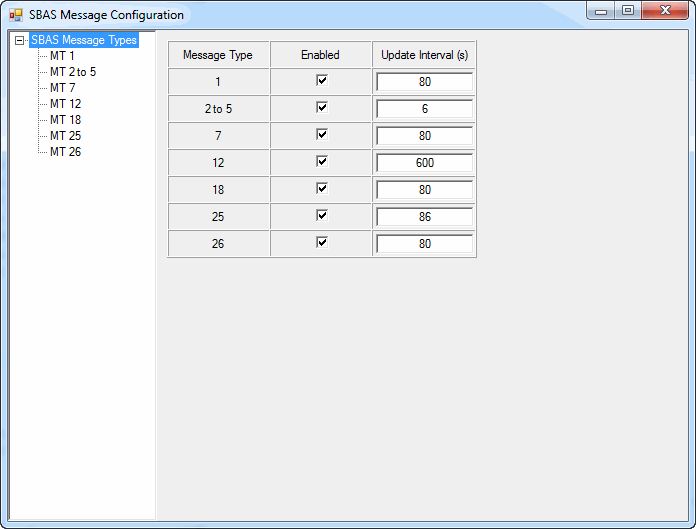This screenshot has width=696, height=529.
Task: Click the '18' message type cell
Action: coord(218,190)
